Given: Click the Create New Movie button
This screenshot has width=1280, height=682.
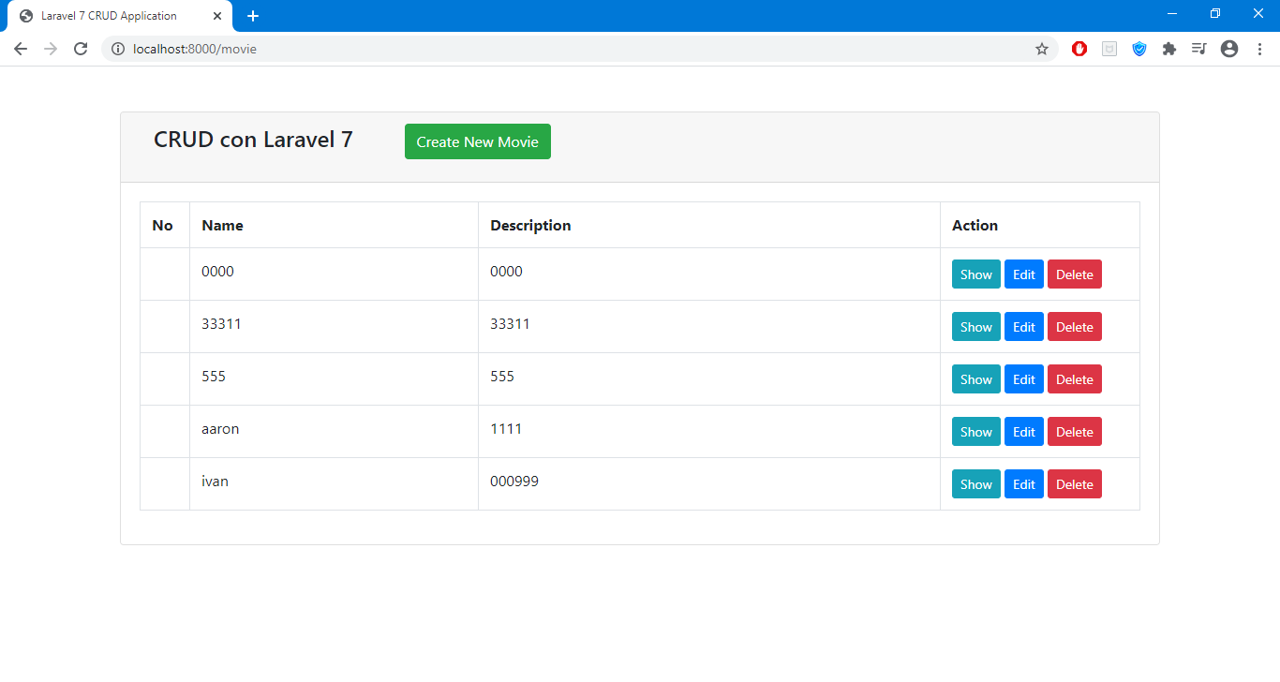Looking at the screenshot, I should (477, 142).
